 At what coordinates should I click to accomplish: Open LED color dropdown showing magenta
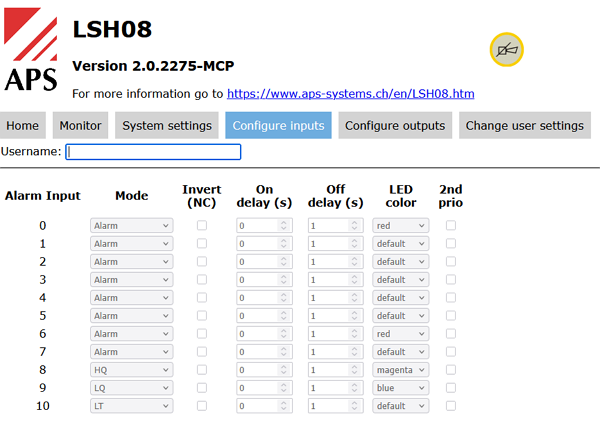coord(400,370)
